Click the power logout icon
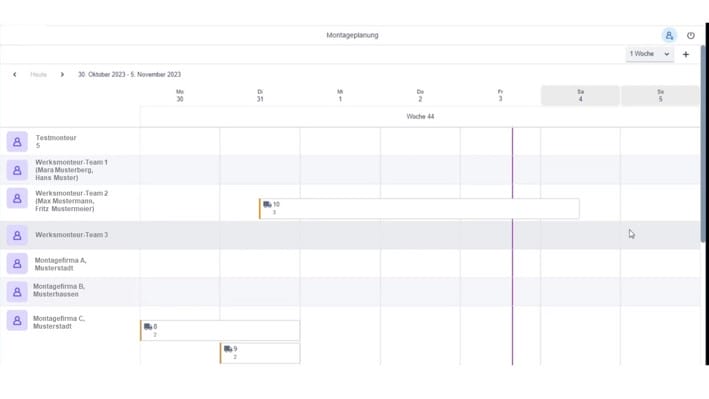 click(690, 35)
